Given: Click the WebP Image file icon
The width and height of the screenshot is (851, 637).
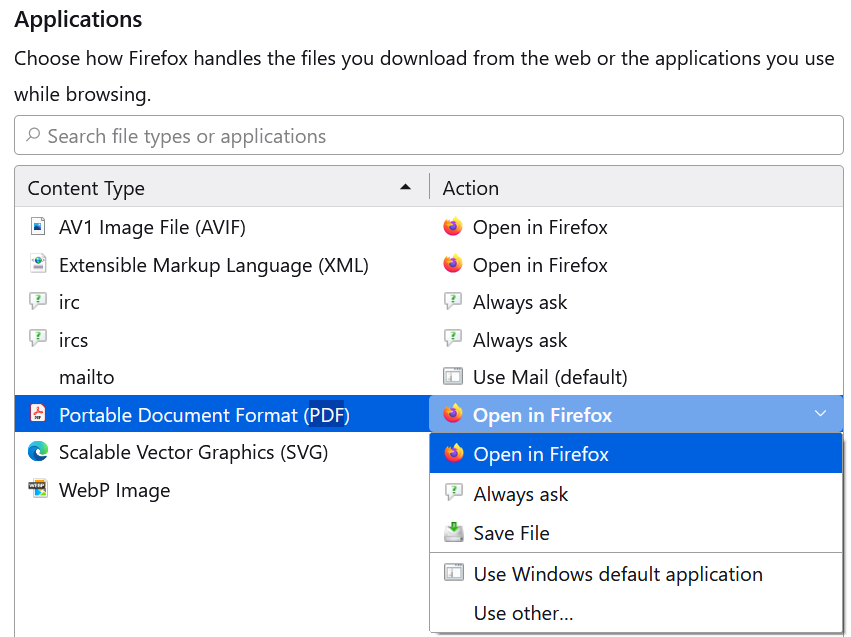Looking at the screenshot, I should coord(38,490).
